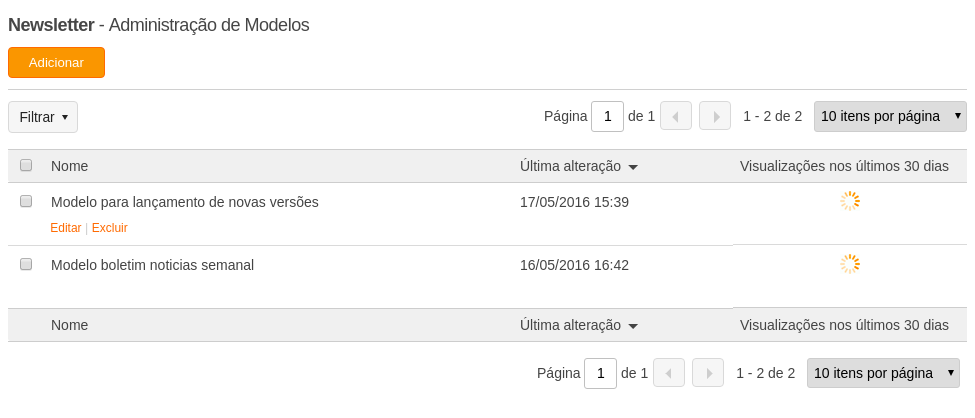This screenshot has height=418, width=975.
Task: Click the Editar link under first model
Action: [x=66, y=228]
